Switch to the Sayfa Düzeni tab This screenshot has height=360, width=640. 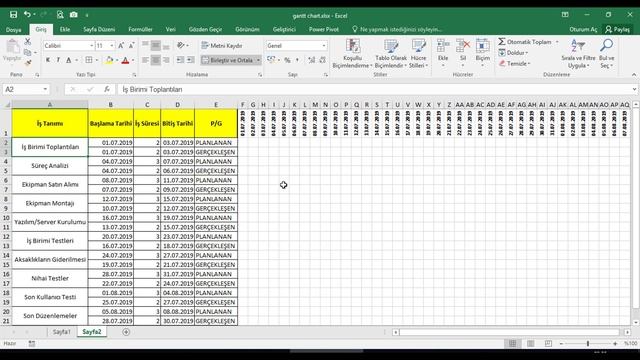point(99,29)
